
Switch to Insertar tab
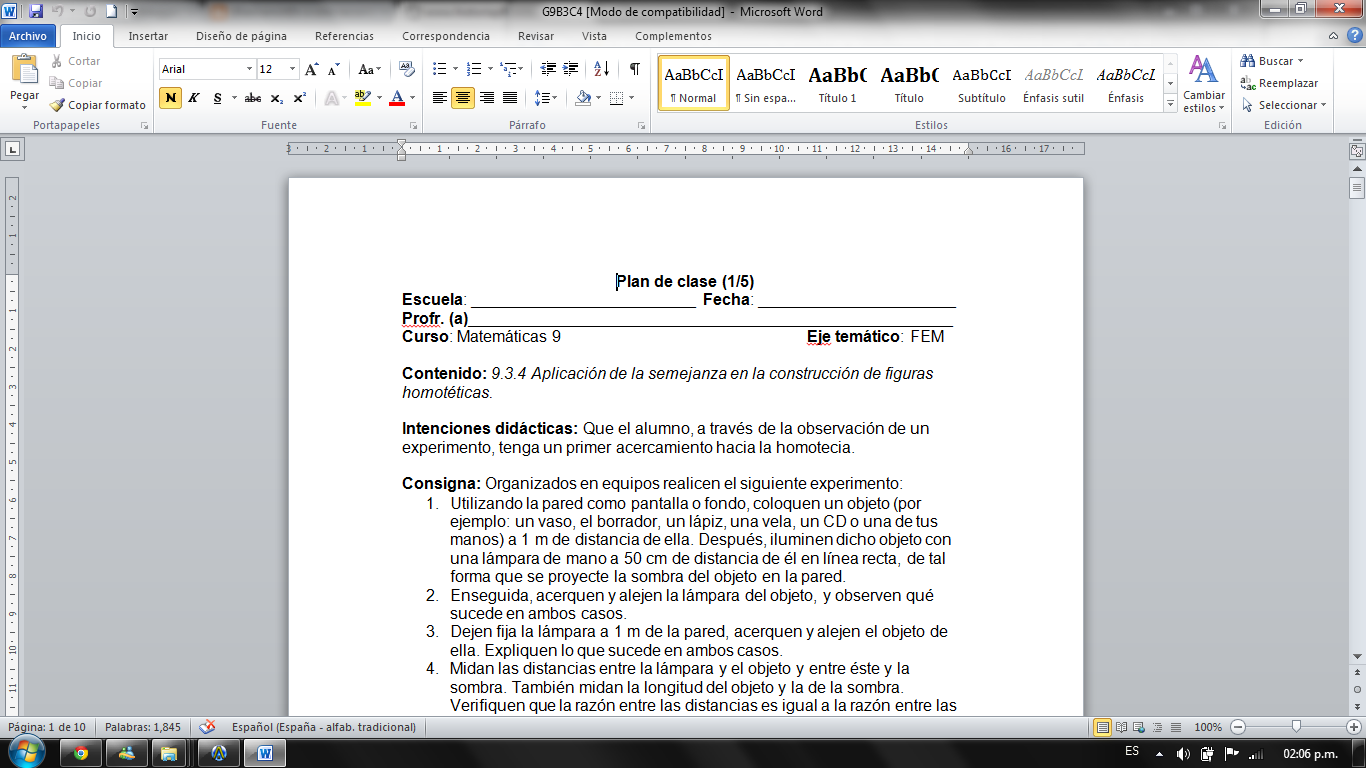(148, 36)
